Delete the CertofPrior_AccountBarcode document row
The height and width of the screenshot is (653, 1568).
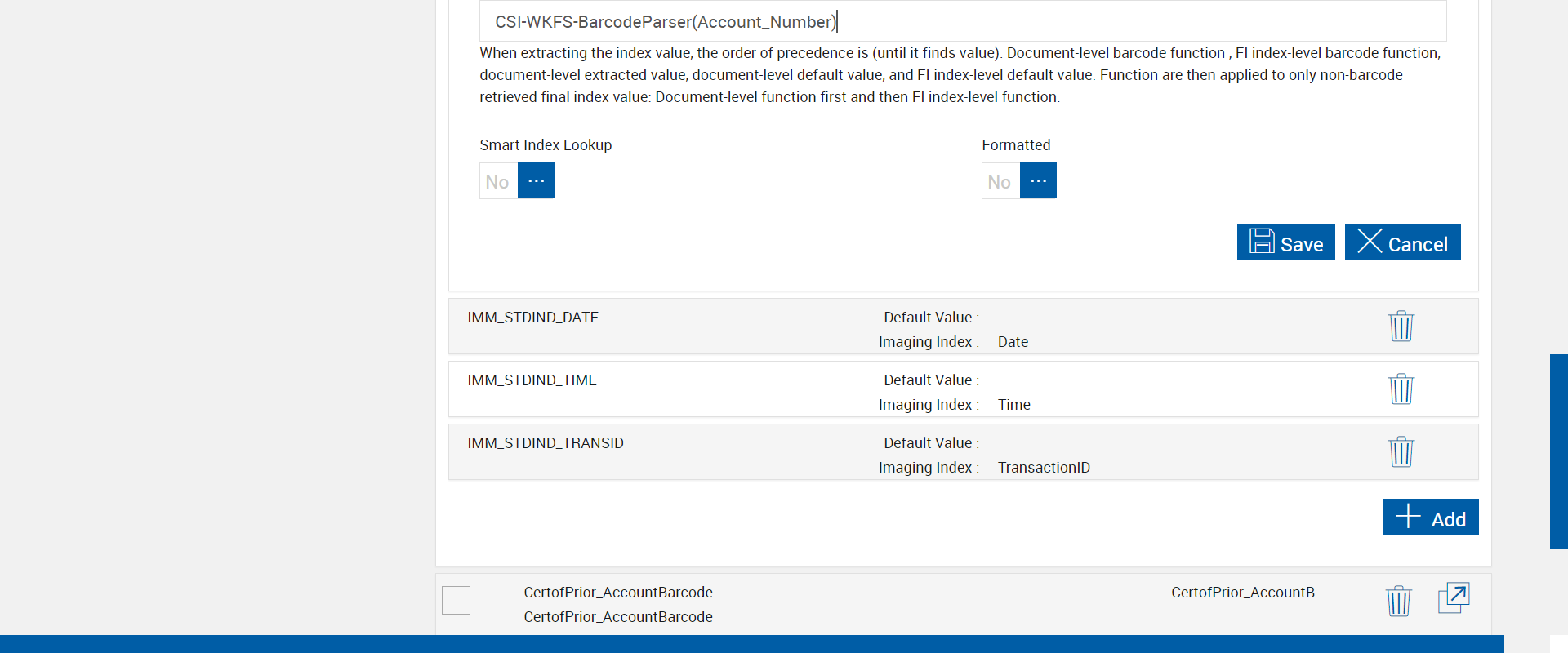1399,601
